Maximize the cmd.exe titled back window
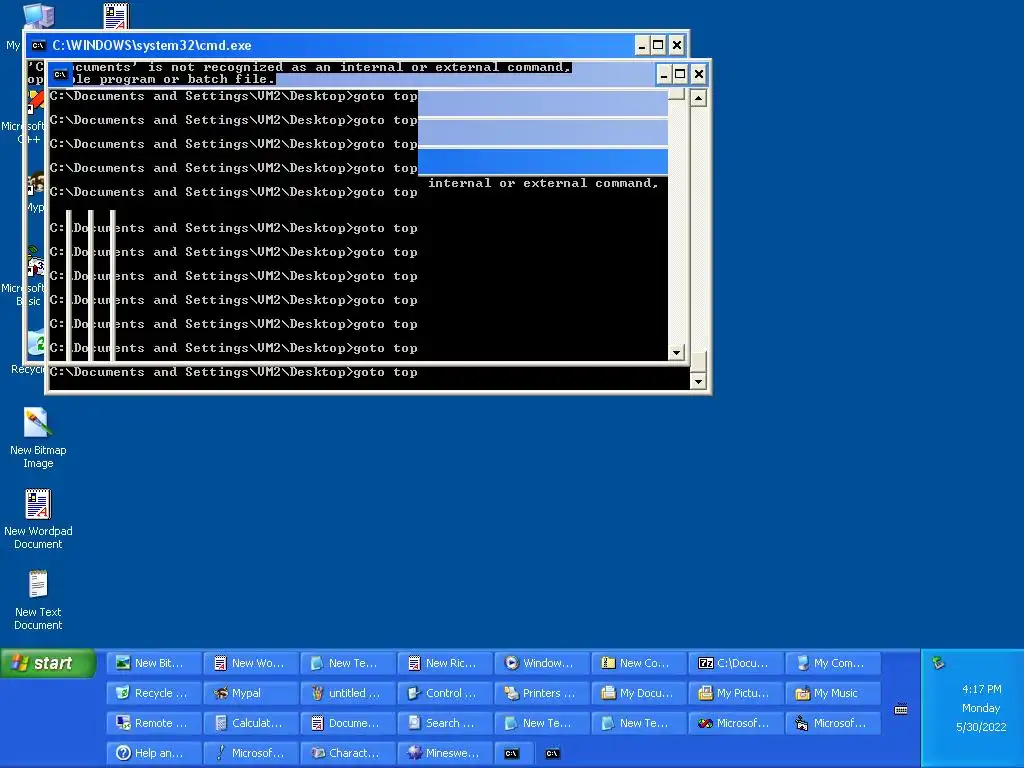This screenshot has width=1024, height=768. click(x=658, y=45)
